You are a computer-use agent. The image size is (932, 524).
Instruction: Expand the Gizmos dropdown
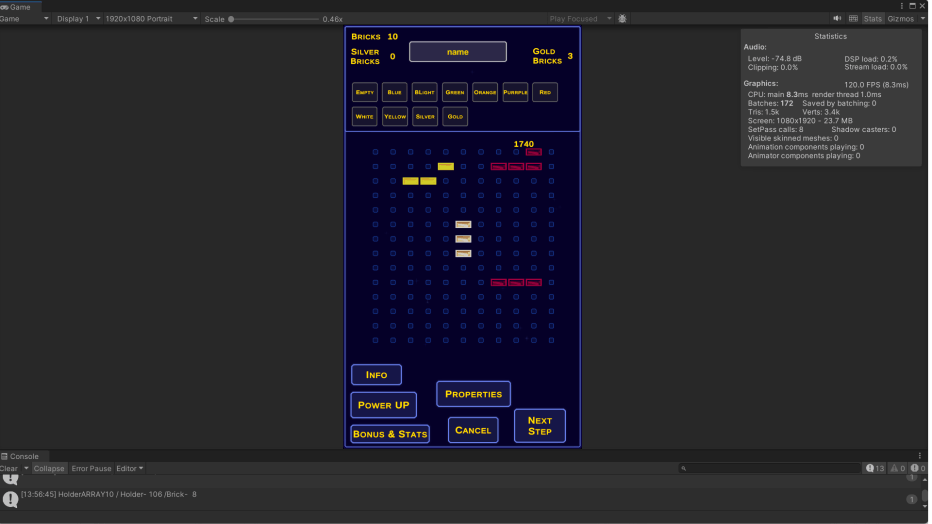click(x=903, y=19)
